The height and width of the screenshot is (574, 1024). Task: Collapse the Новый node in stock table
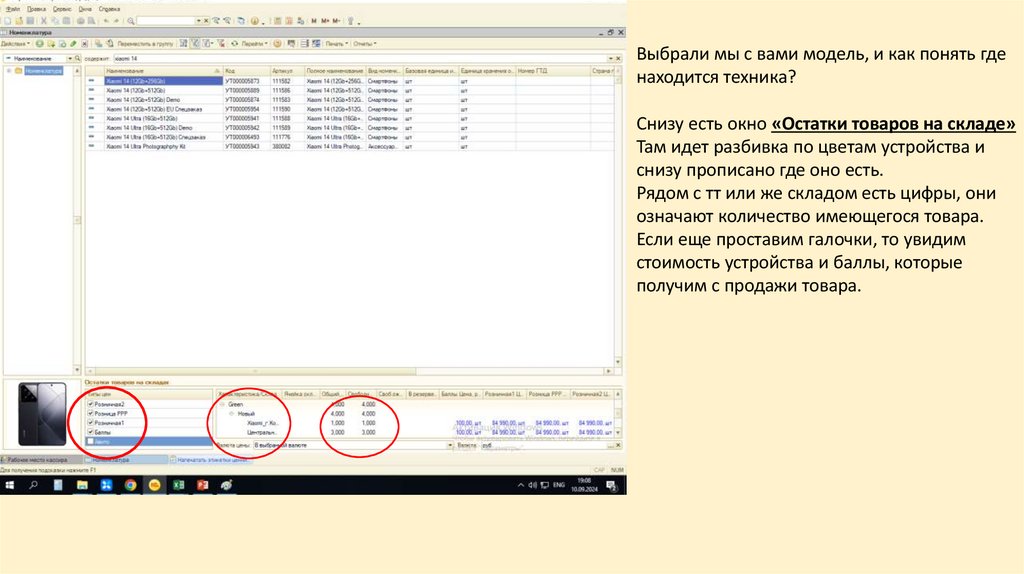point(231,413)
